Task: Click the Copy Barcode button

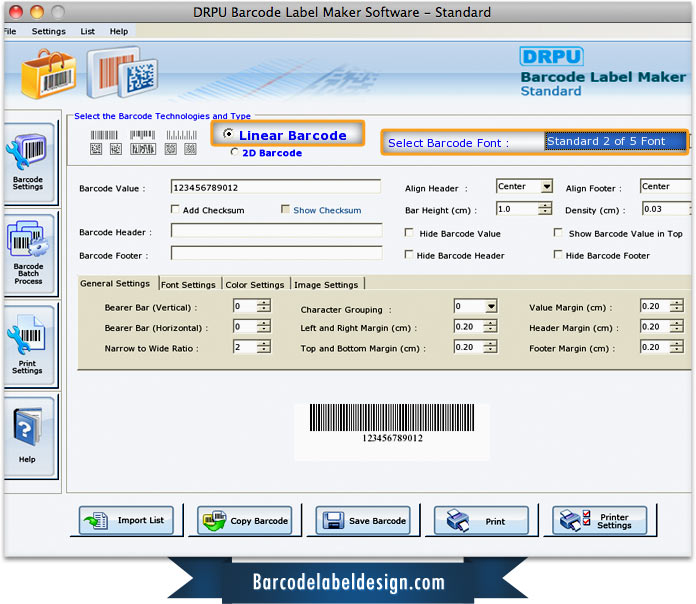Action: [x=245, y=520]
